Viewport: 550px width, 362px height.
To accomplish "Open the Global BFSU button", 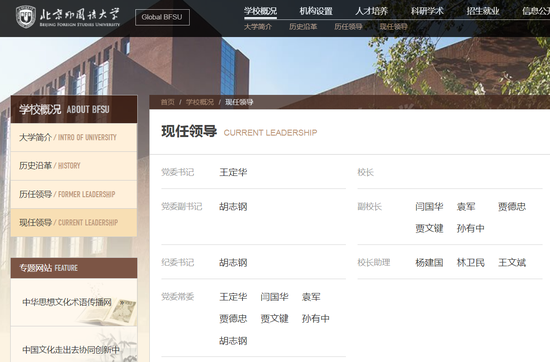I will [x=162, y=17].
